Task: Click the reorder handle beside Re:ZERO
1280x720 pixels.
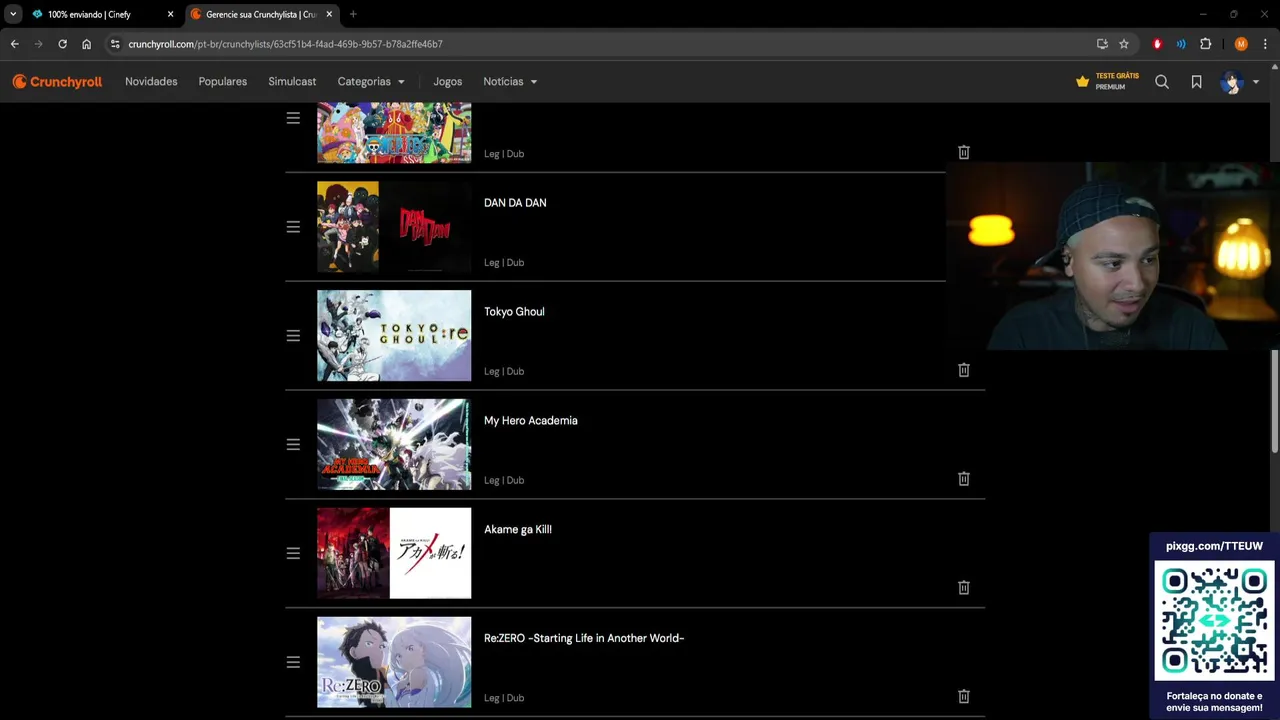Action: pyautogui.click(x=293, y=662)
